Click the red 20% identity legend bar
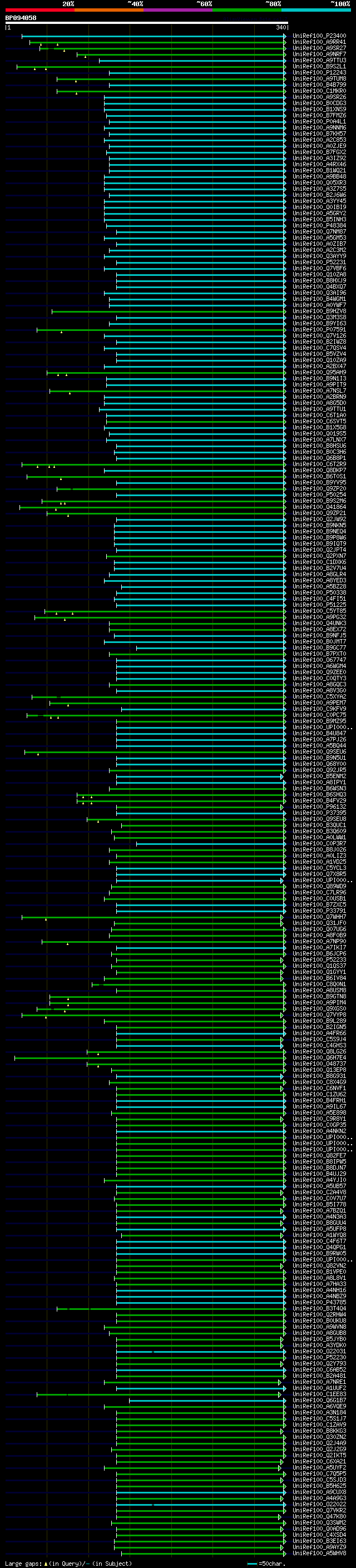This screenshot has width=356, height=1568. pos(39,10)
